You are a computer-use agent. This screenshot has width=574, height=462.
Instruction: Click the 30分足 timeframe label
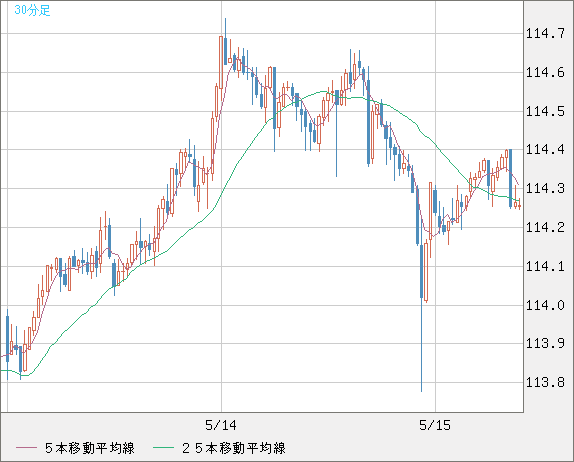click(32, 10)
